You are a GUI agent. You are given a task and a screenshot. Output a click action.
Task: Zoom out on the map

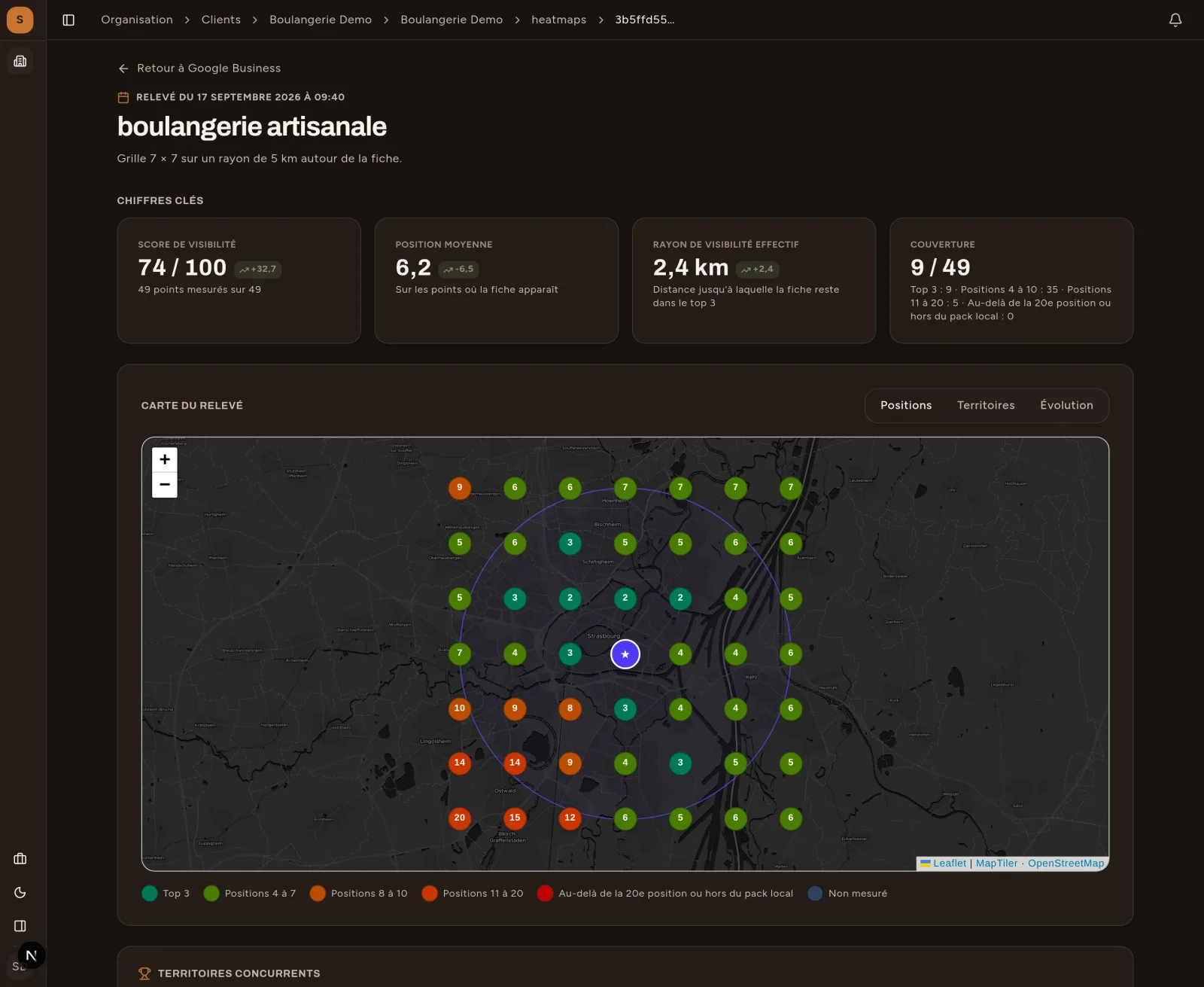(165, 485)
